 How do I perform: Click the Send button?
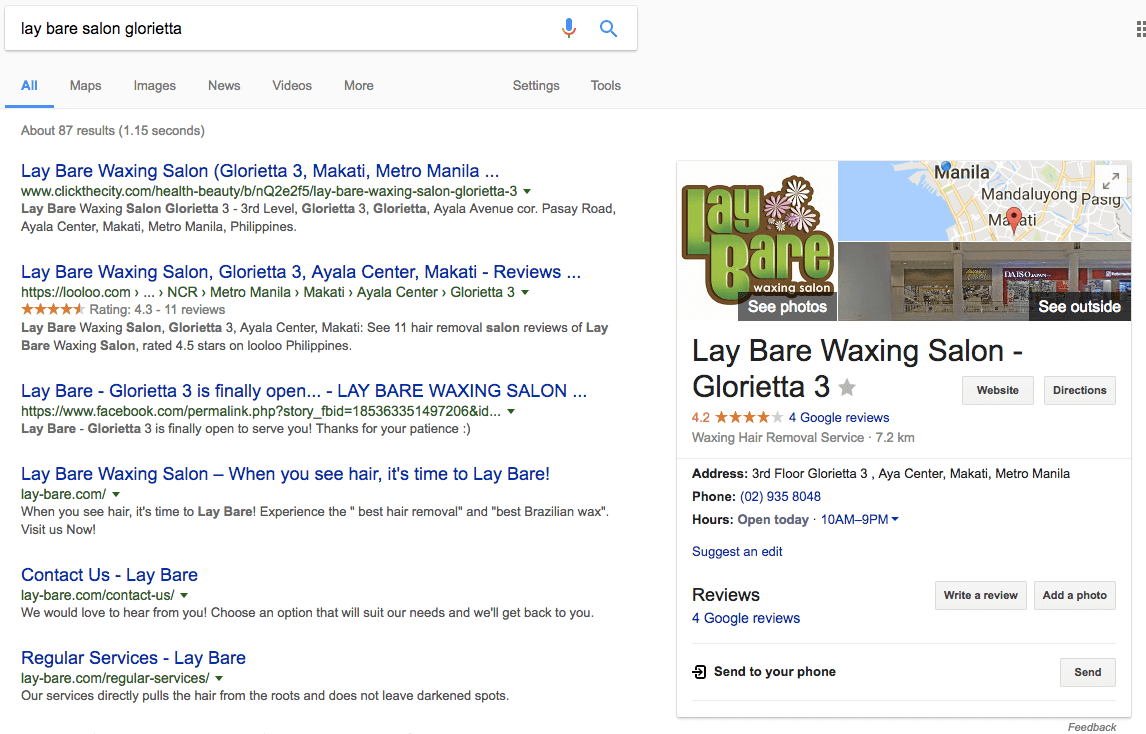tap(1088, 672)
